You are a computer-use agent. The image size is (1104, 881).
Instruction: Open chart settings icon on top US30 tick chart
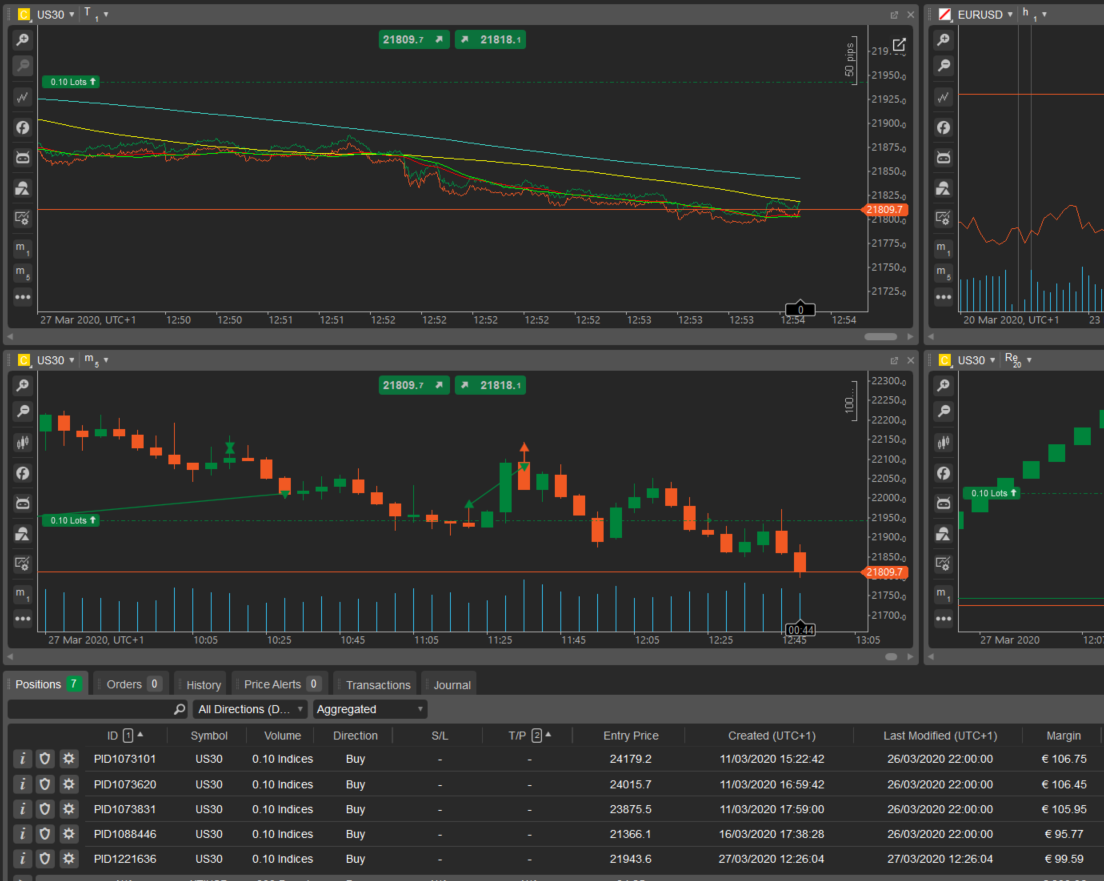pyautogui.click(x=23, y=218)
